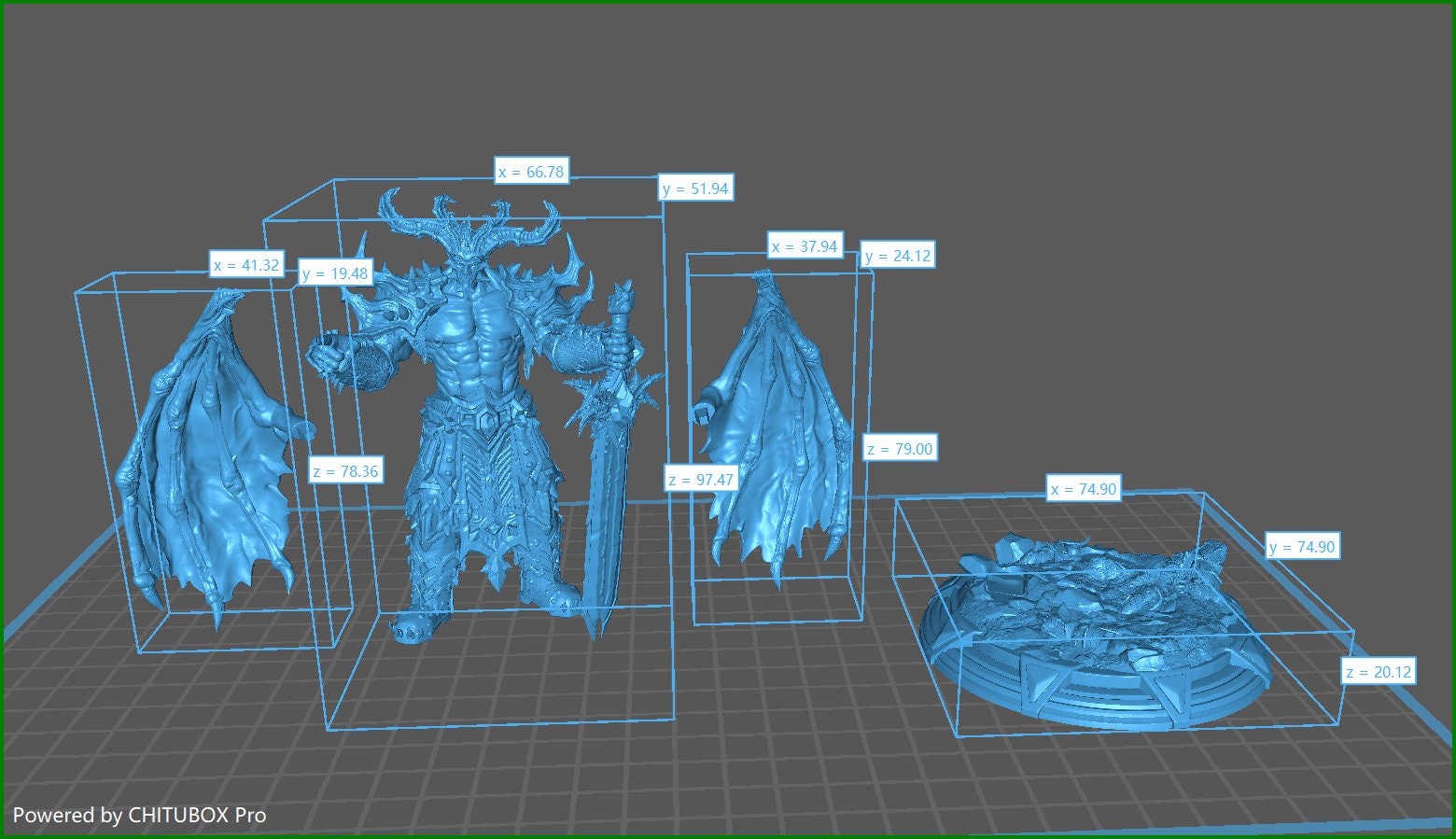Click the y = 24.12 dimension label
The image size is (1456, 839).
898,256
